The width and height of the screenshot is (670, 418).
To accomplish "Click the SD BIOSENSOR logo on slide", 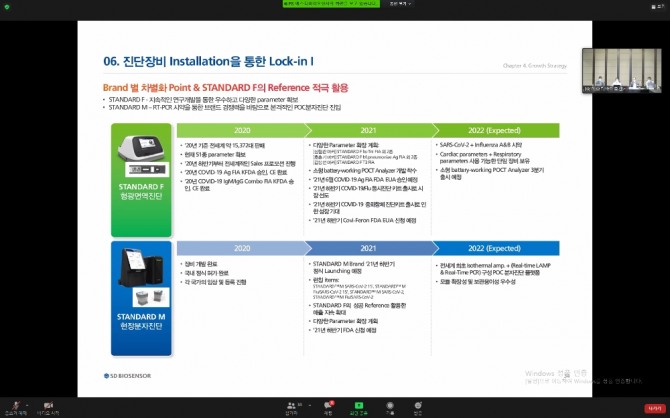I will click(127, 376).
